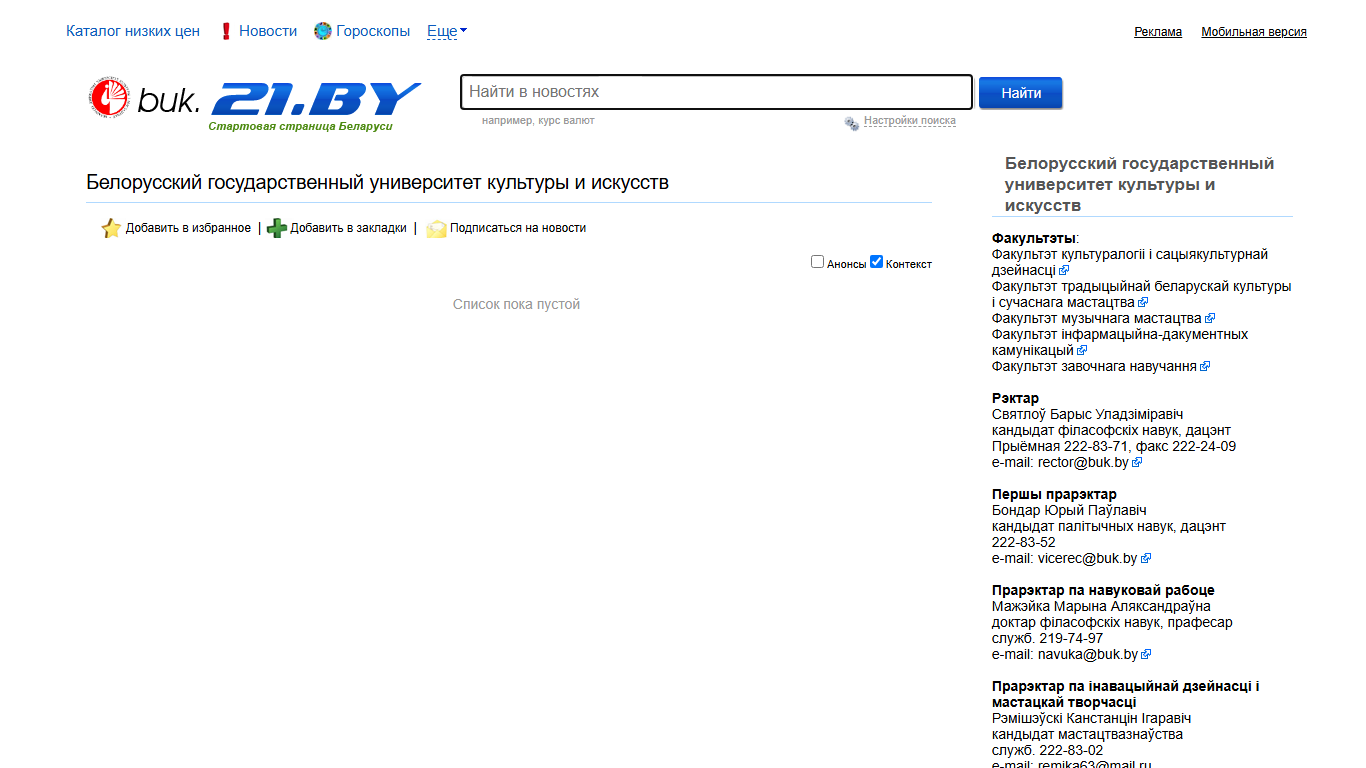Click external link icon after navuka@buk.by
The width and height of the screenshot is (1366, 768).
[x=1146, y=654]
